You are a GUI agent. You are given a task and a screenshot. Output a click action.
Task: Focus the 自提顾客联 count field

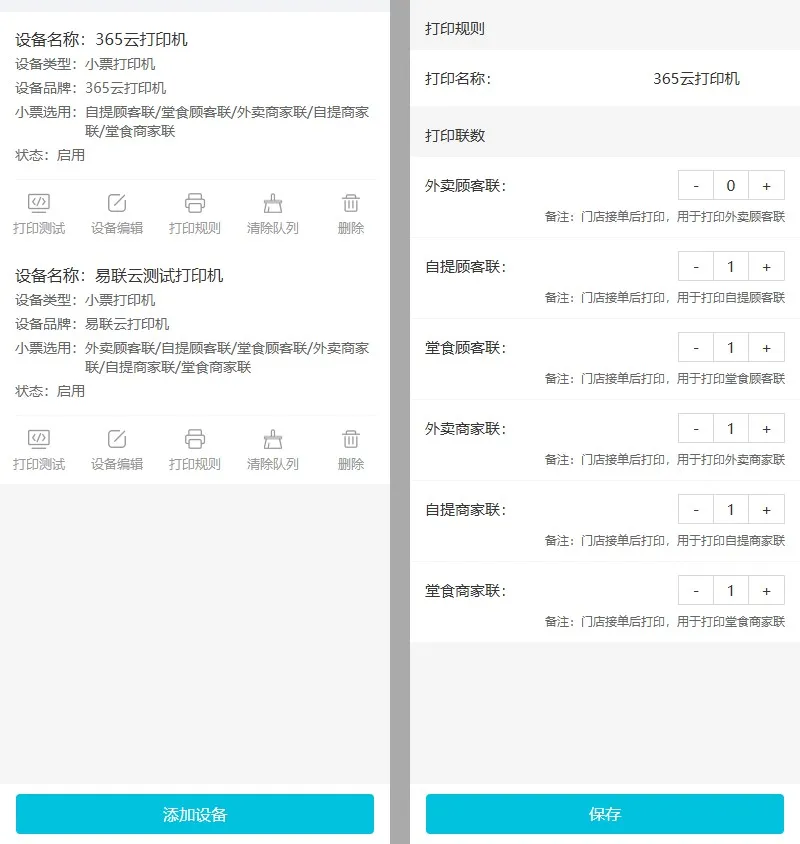click(x=731, y=266)
